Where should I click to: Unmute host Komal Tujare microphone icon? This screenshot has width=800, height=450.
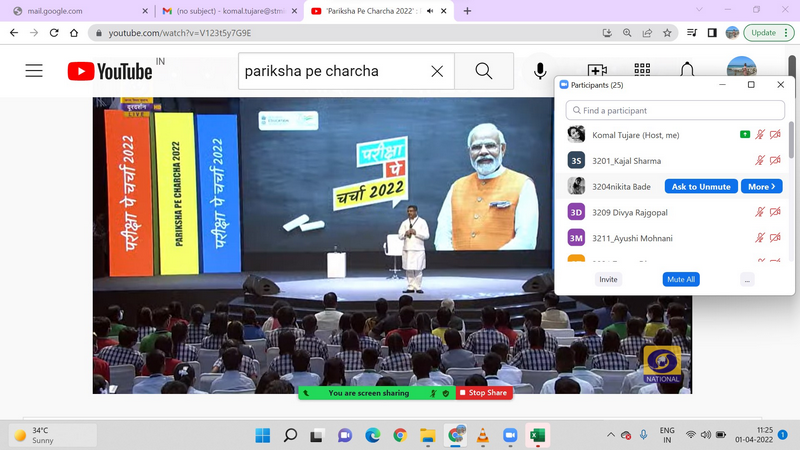pyautogui.click(x=760, y=135)
